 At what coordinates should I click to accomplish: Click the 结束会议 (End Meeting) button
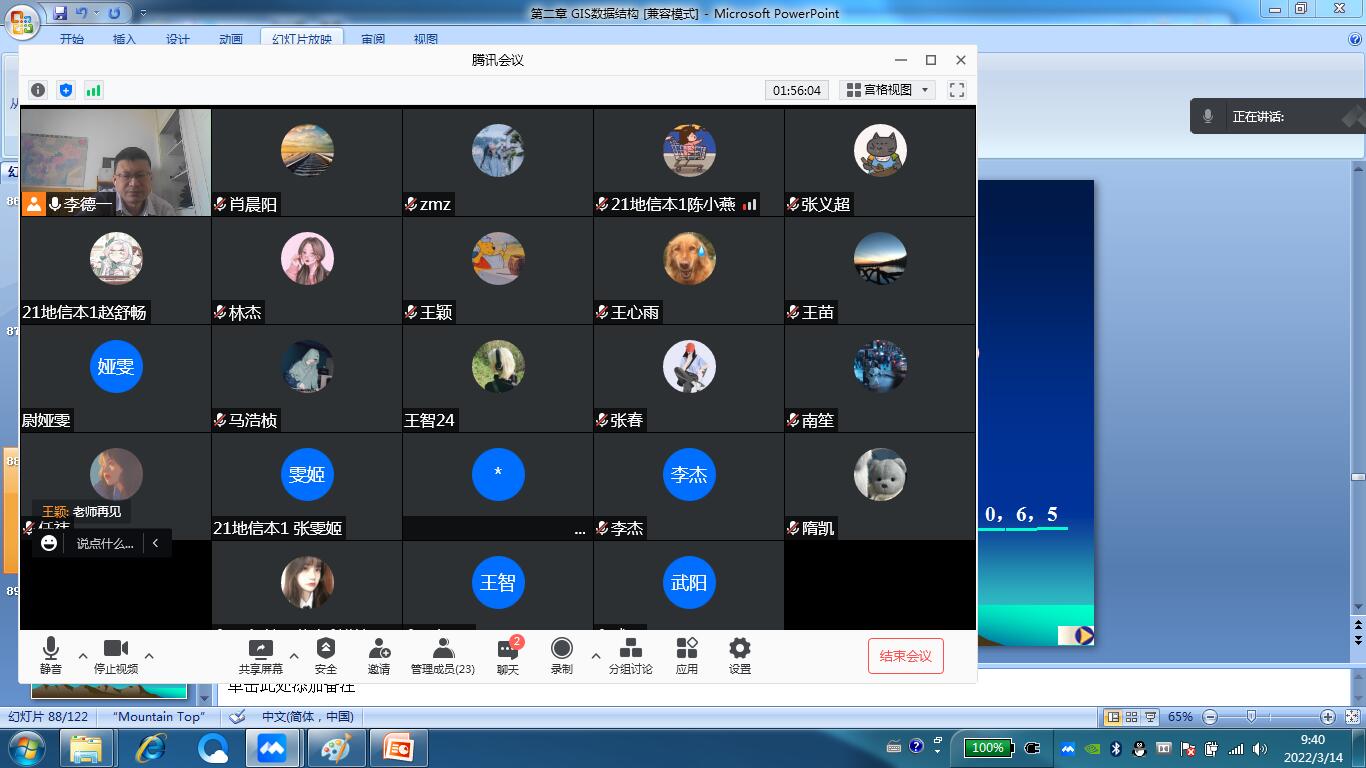click(x=905, y=656)
